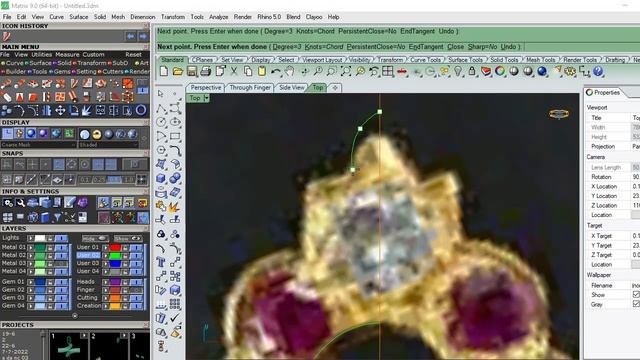Click the Cut scissors icon
Image resolution: width=640 pixels, height=360 pixels.
point(234,71)
